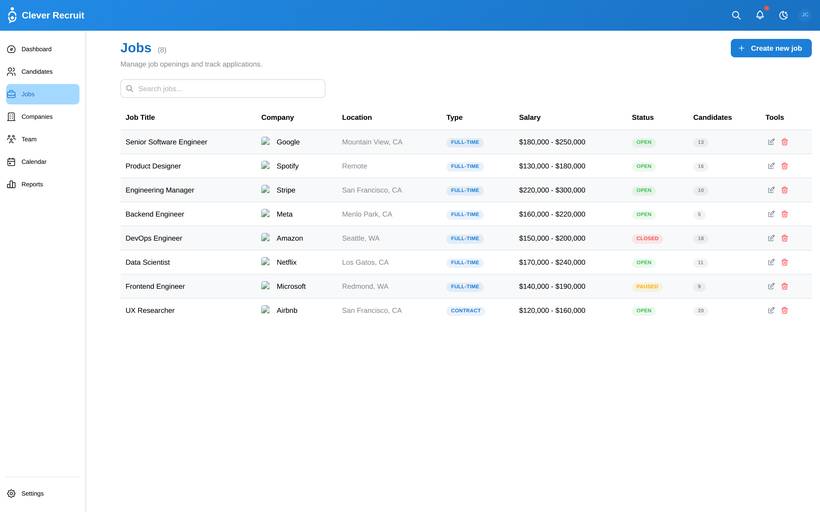This screenshot has width=820, height=512.
Task: Sort by Company column header
Action: pos(277,117)
